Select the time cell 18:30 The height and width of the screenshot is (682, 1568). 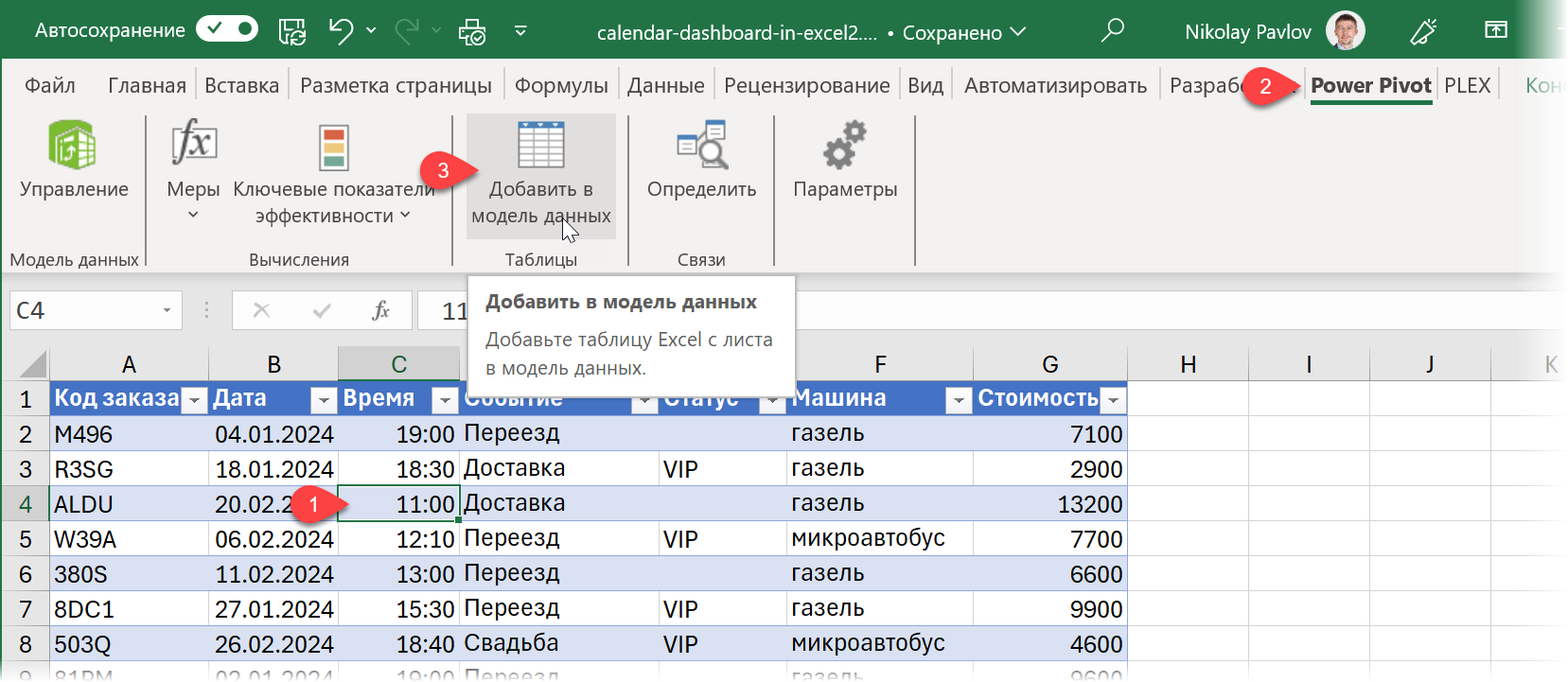tap(398, 469)
